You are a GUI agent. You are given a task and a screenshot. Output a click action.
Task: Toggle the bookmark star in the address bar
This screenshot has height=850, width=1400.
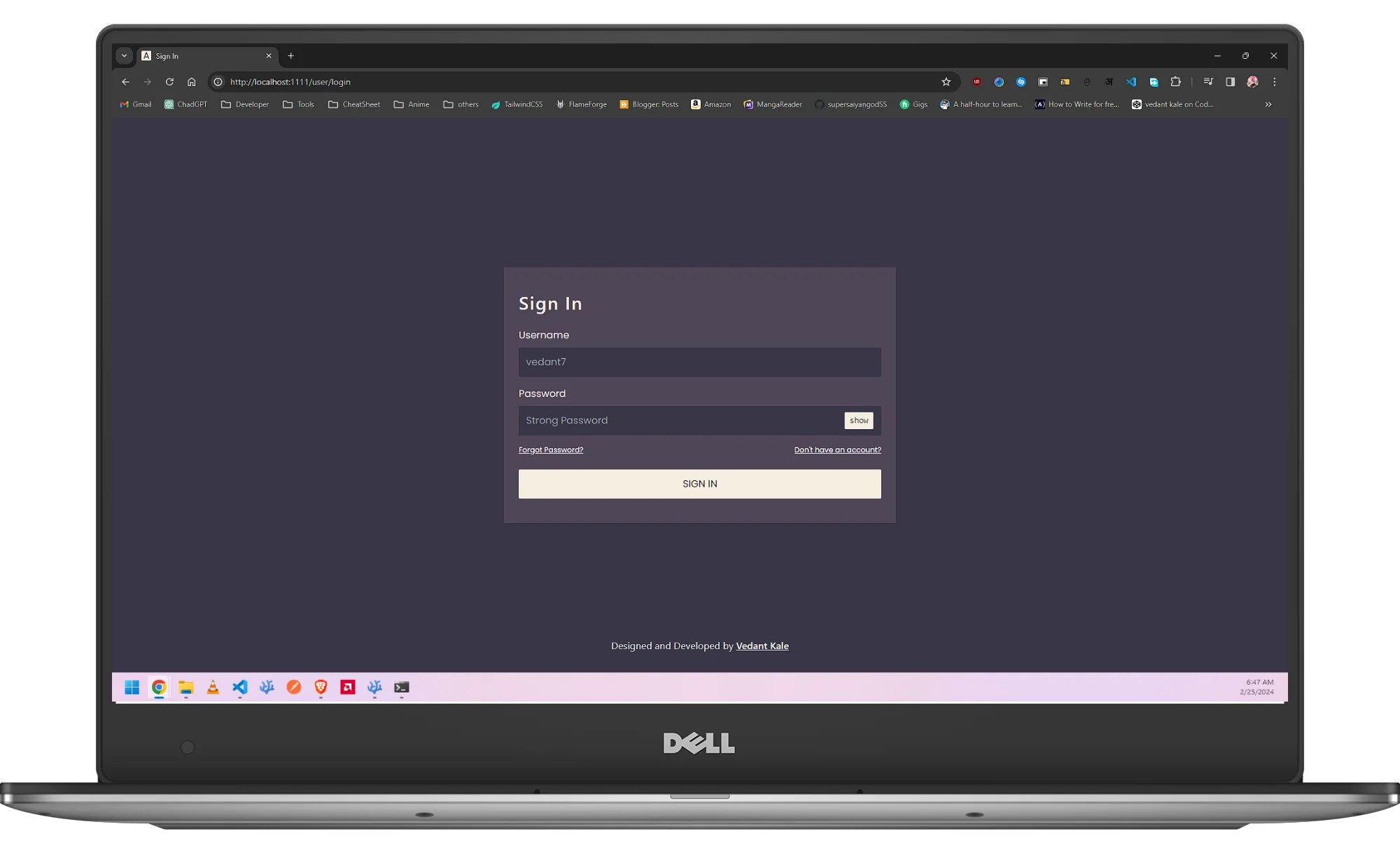tap(946, 82)
